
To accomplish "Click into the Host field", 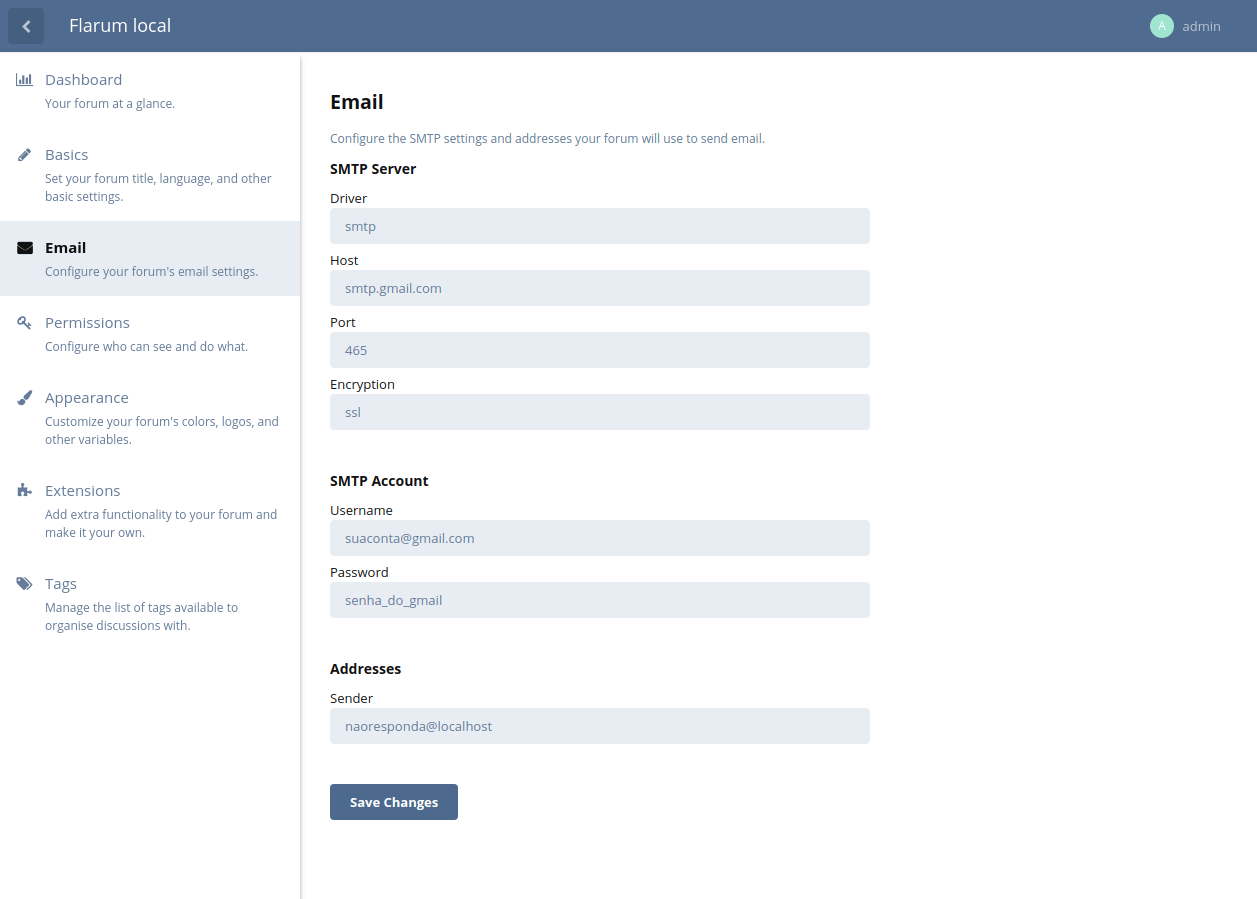I will 600,288.
